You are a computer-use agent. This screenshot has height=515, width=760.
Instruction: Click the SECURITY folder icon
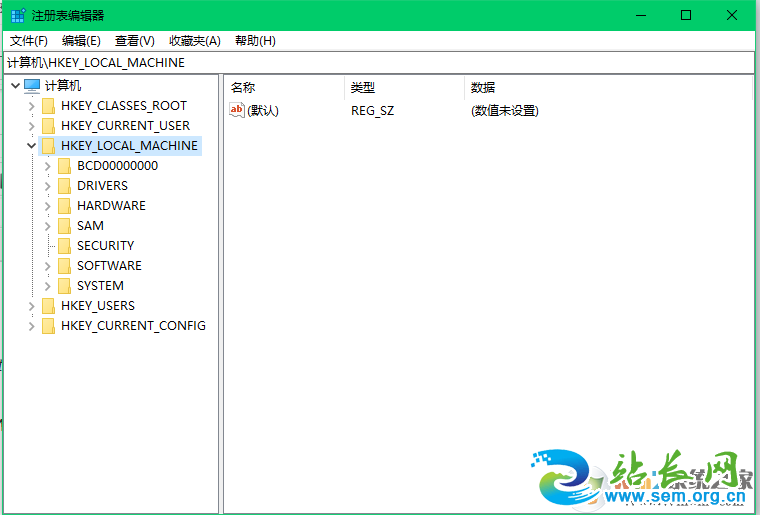pos(64,246)
